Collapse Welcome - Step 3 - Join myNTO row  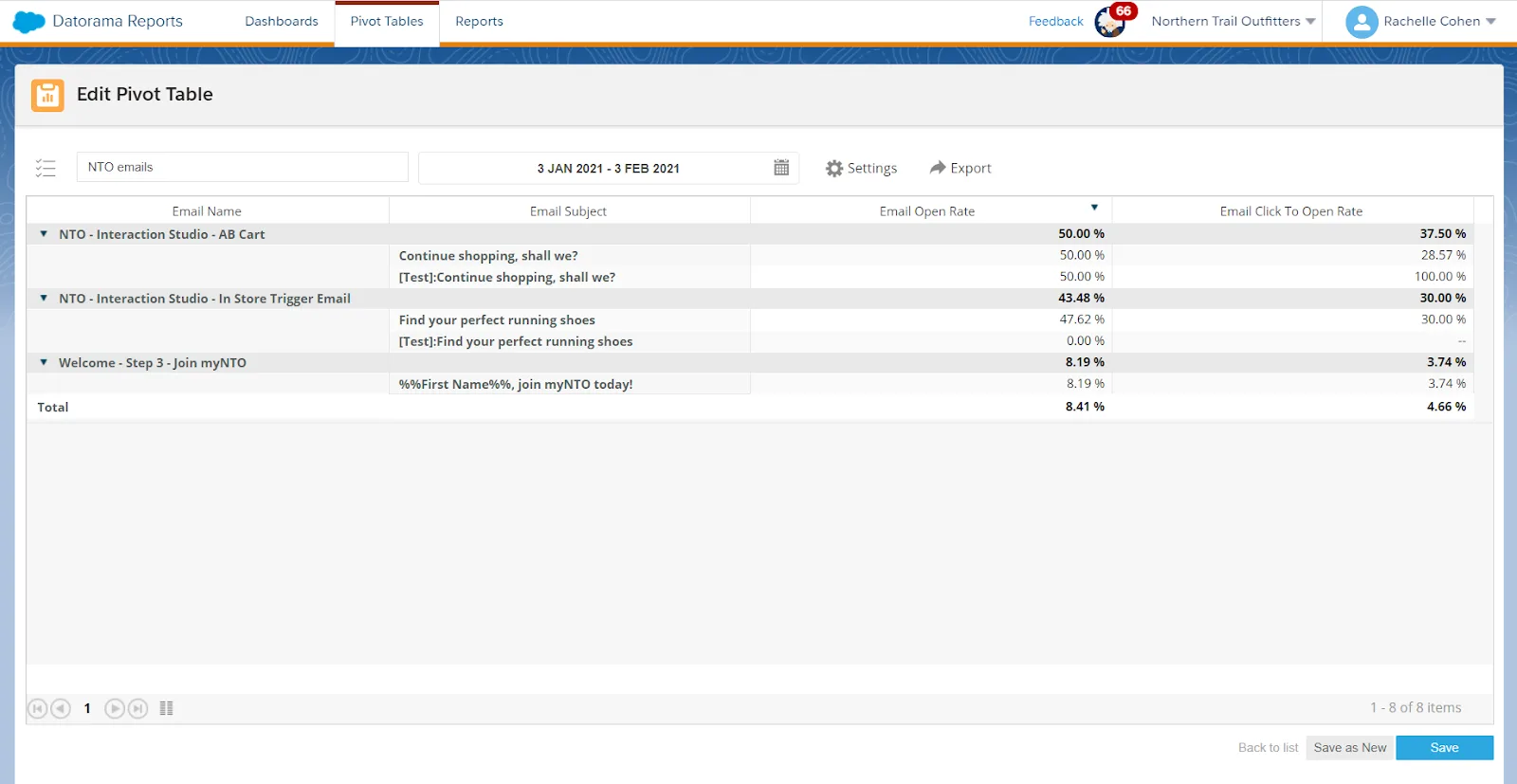[44, 362]
